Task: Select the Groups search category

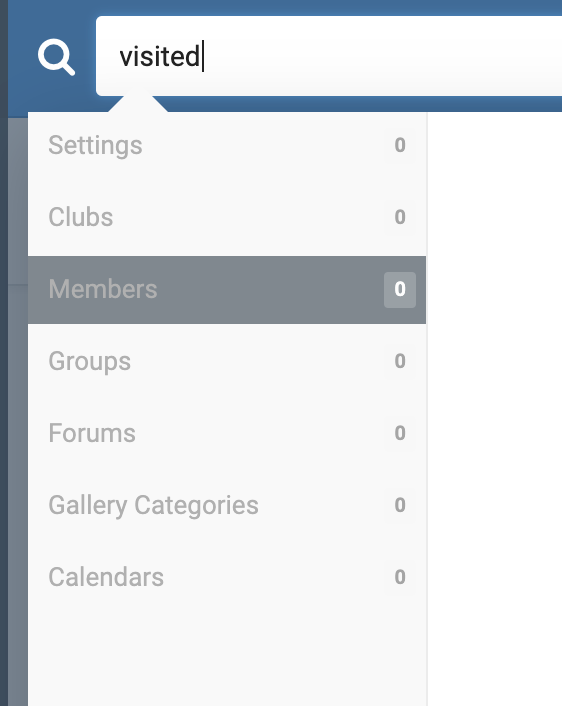Action: click(x=227, y=361)
